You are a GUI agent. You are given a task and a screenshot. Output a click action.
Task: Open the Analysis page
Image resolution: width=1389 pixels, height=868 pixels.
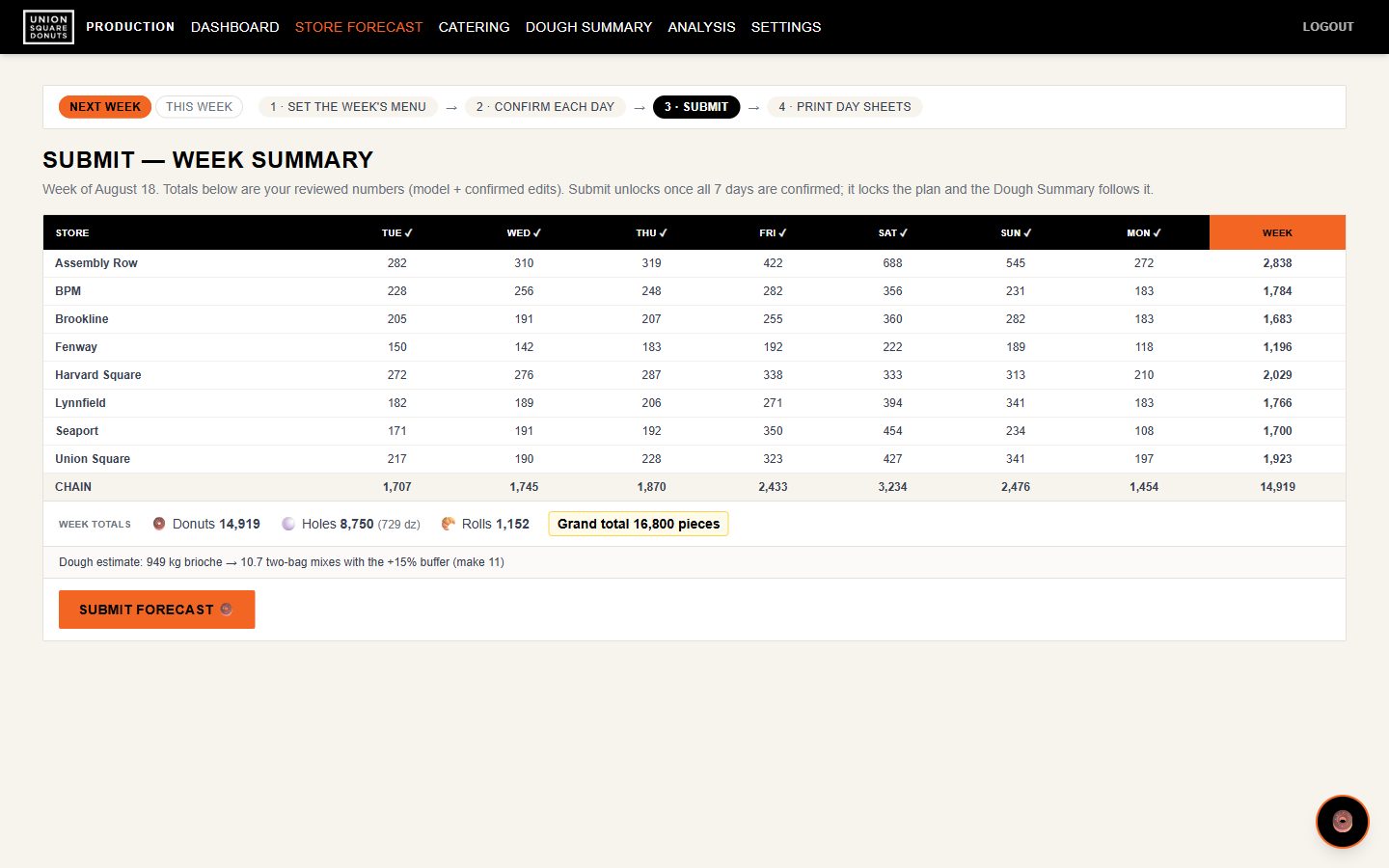click(x=701, y=27)
